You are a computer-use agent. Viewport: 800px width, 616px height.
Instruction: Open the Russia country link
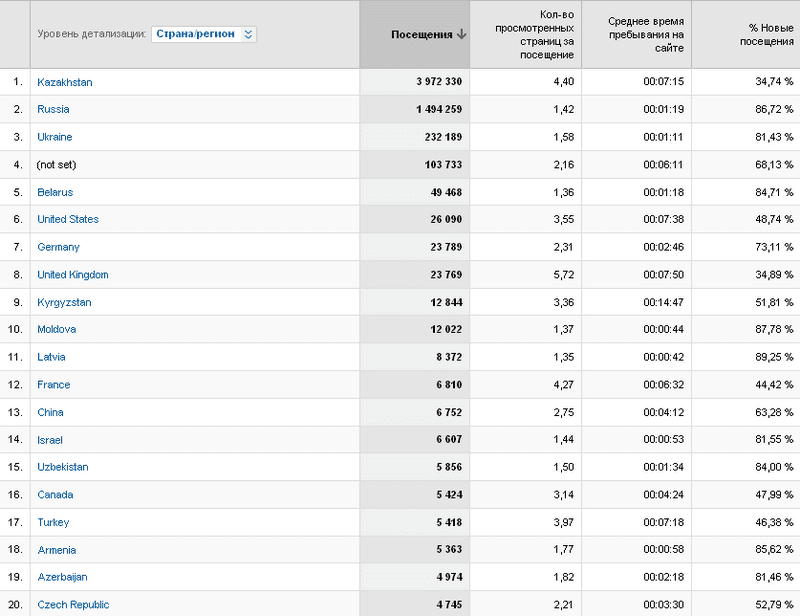point(53,109)
